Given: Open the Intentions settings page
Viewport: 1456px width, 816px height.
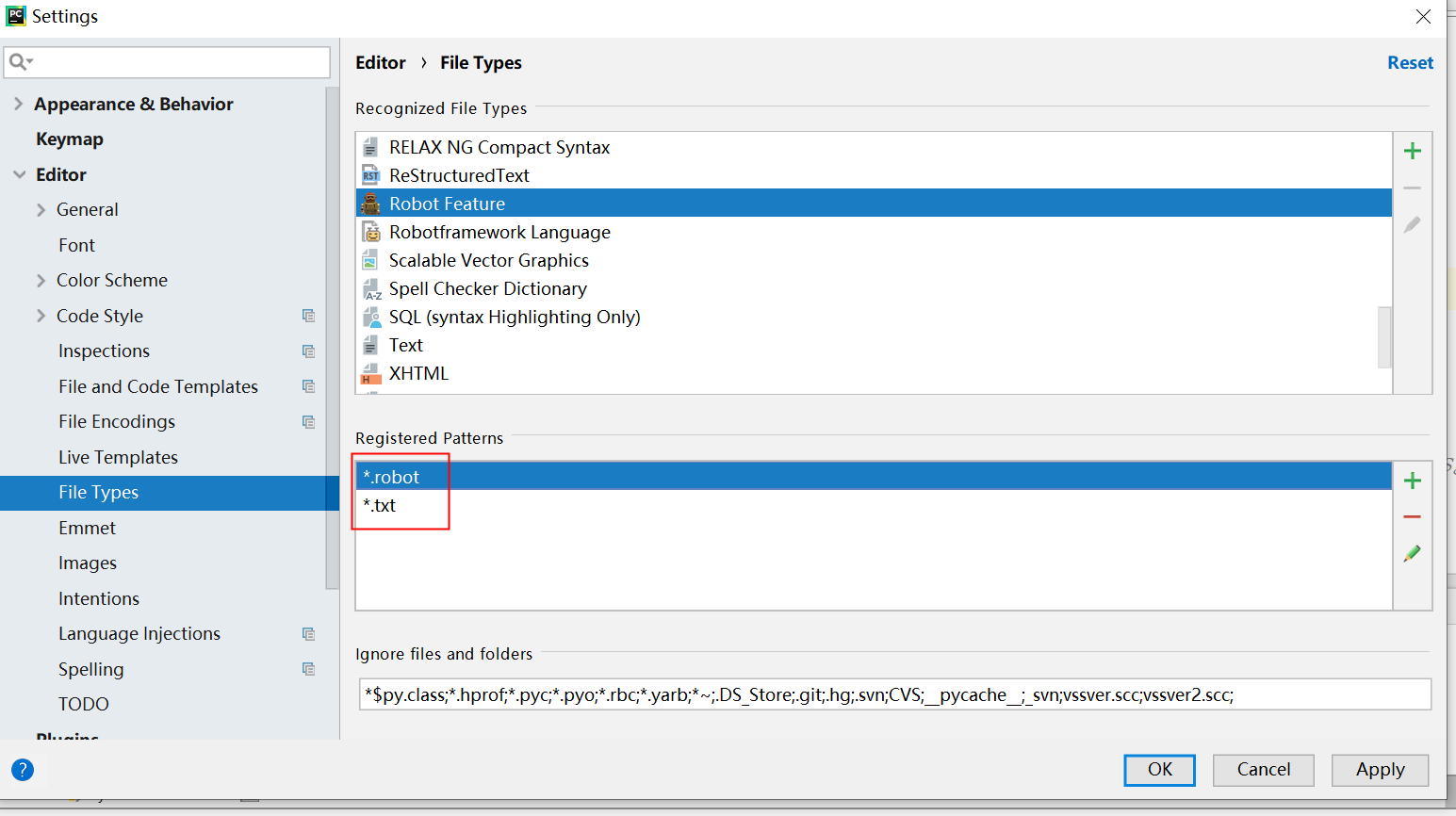Looking at the screenshot, I should click(99, 598).
